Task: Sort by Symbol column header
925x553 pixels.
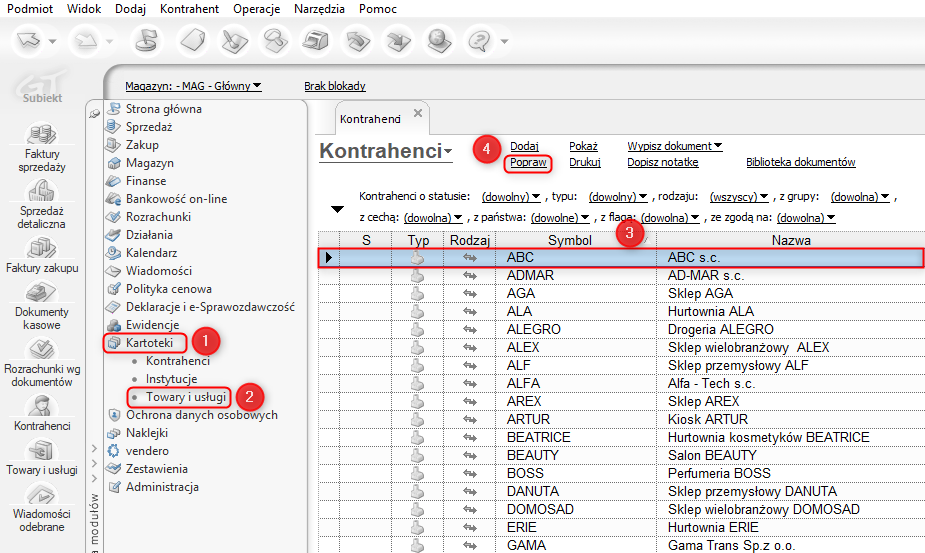Action: (x=576, y=240)
